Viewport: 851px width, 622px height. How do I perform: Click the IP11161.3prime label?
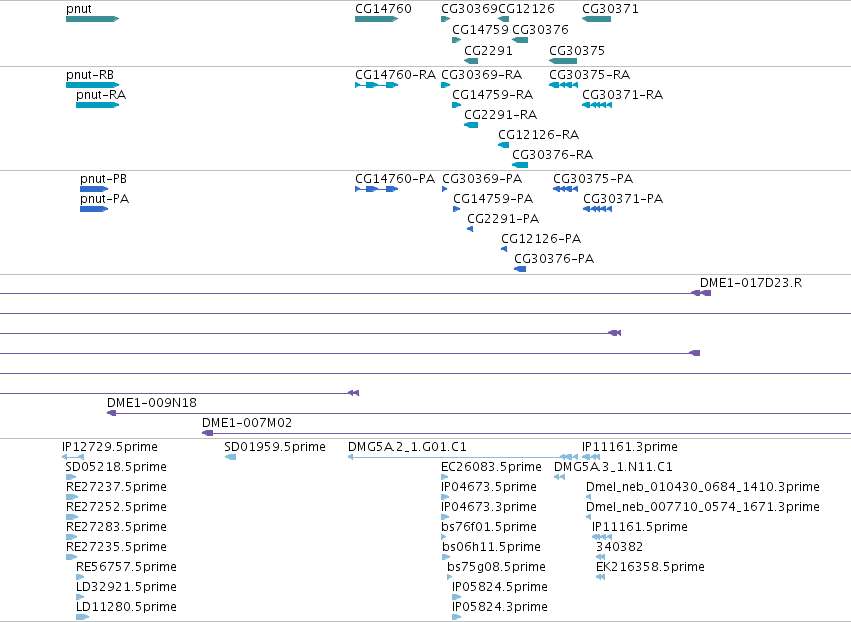[x=630, y=447]
